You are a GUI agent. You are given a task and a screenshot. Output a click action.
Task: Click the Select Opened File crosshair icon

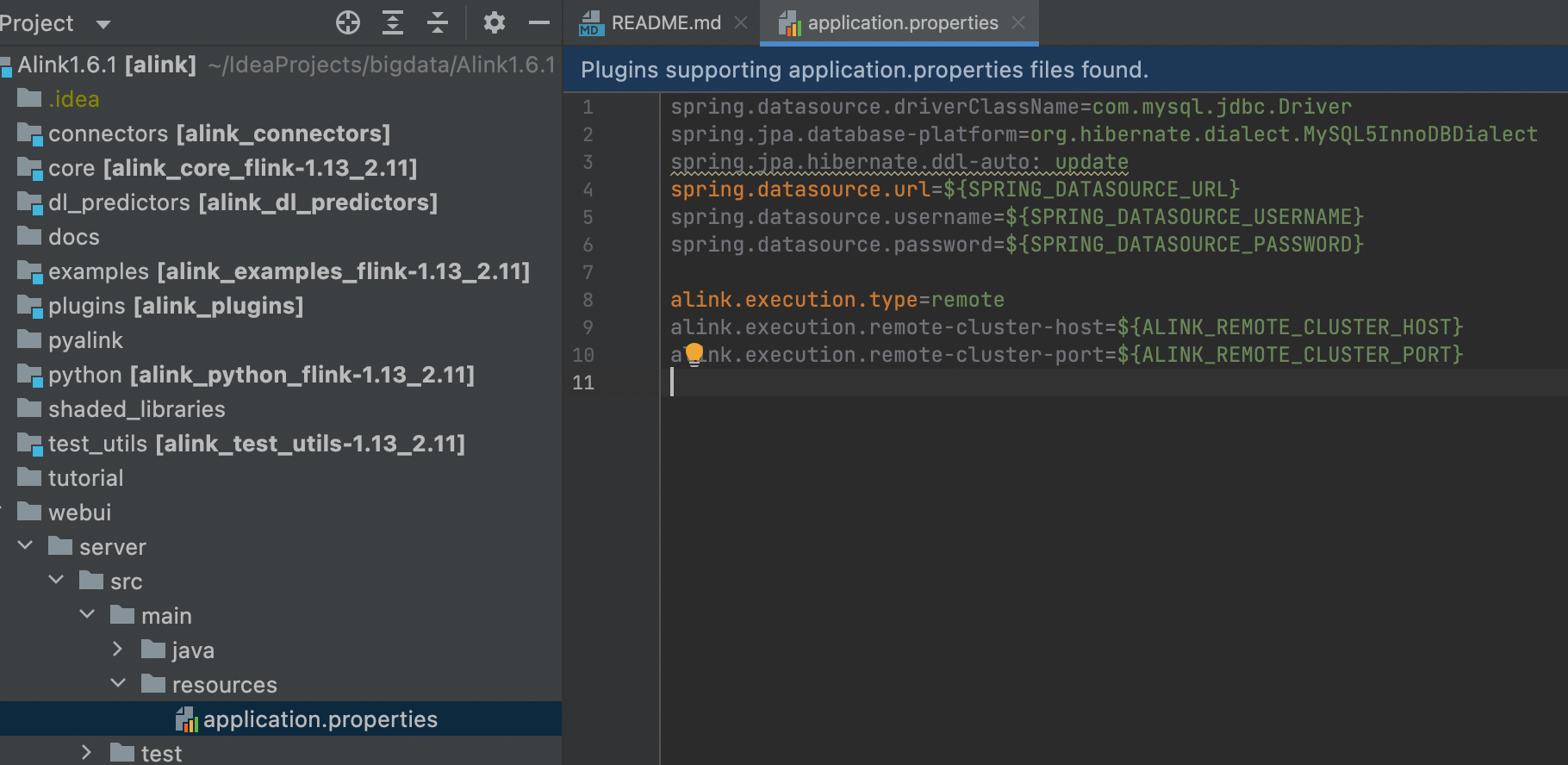click(x=348, y=22)
